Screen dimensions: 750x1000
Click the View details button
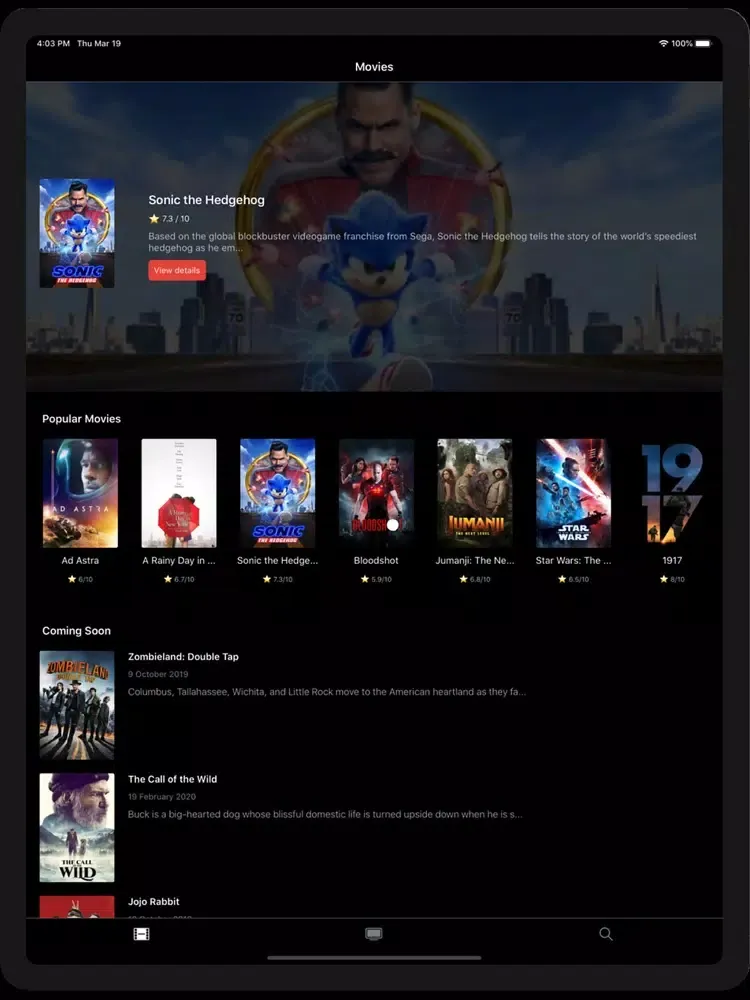coord(177,270)
